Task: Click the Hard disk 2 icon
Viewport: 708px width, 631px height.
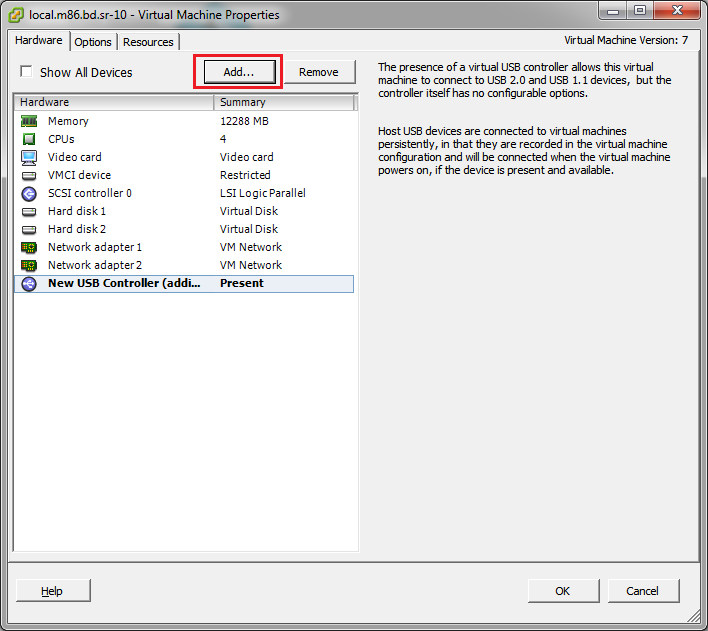Action: point(29,229)
